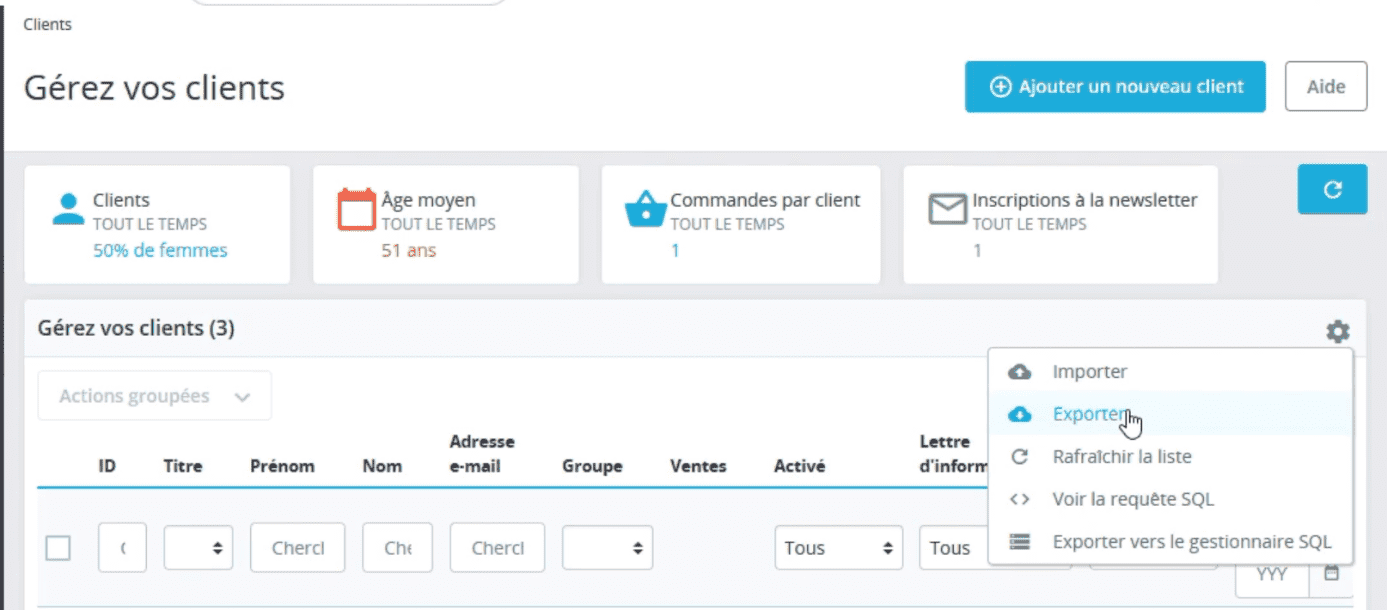Click the '50% de femmes' link
The image size is (1387, 610).
(160, 251)
